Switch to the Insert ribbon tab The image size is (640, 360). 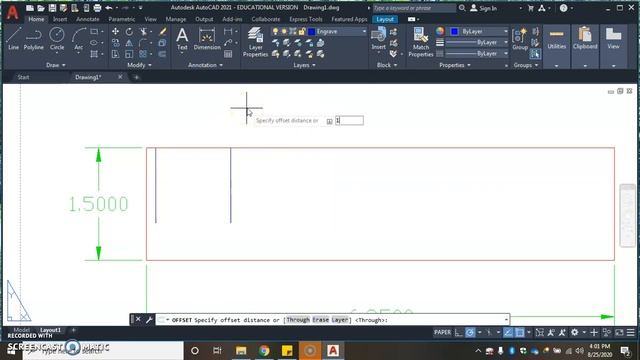click(60, 19)
